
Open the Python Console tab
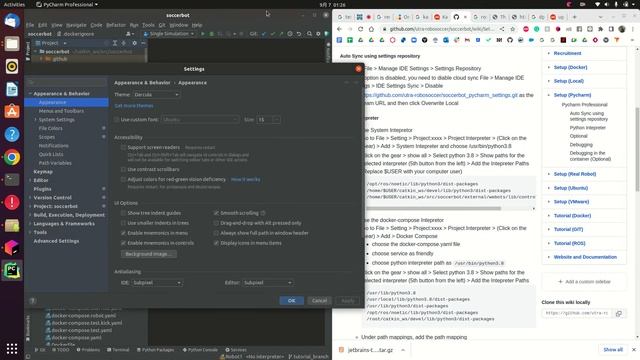(x=200, y=350)
